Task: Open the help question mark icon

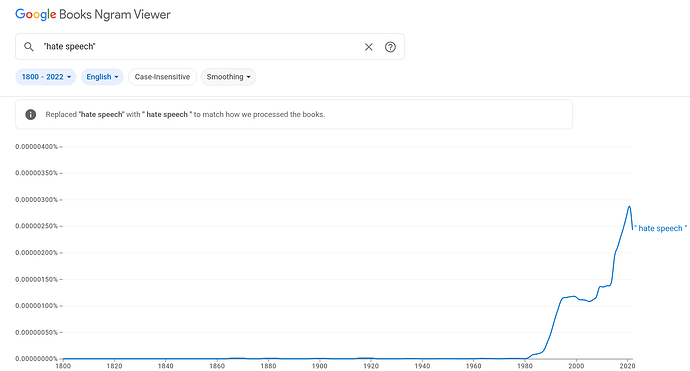Action: 390,47
